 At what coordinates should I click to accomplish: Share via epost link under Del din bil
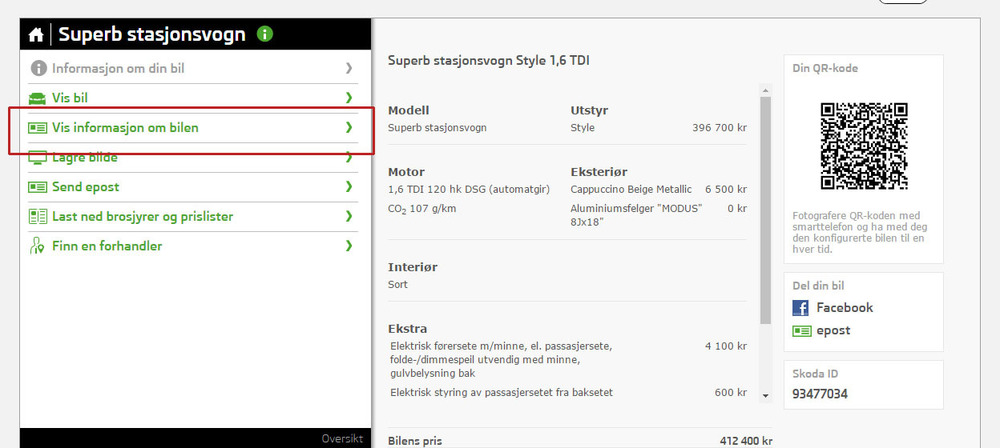(x=833, y=331)
